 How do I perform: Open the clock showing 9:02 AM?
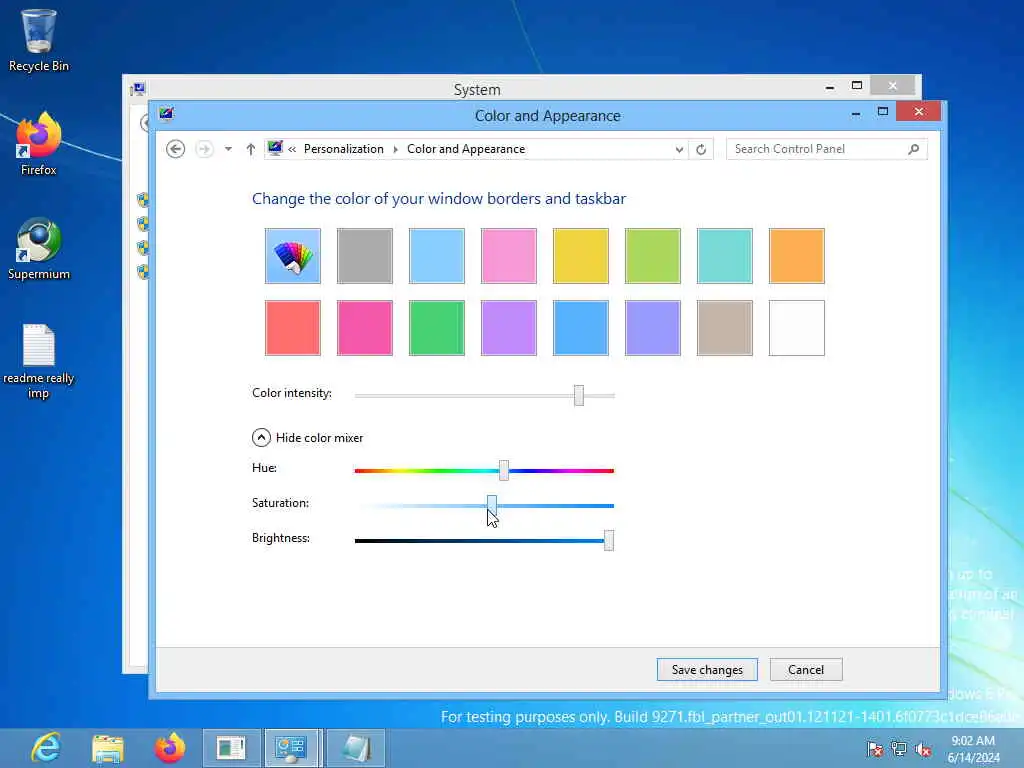973,749
